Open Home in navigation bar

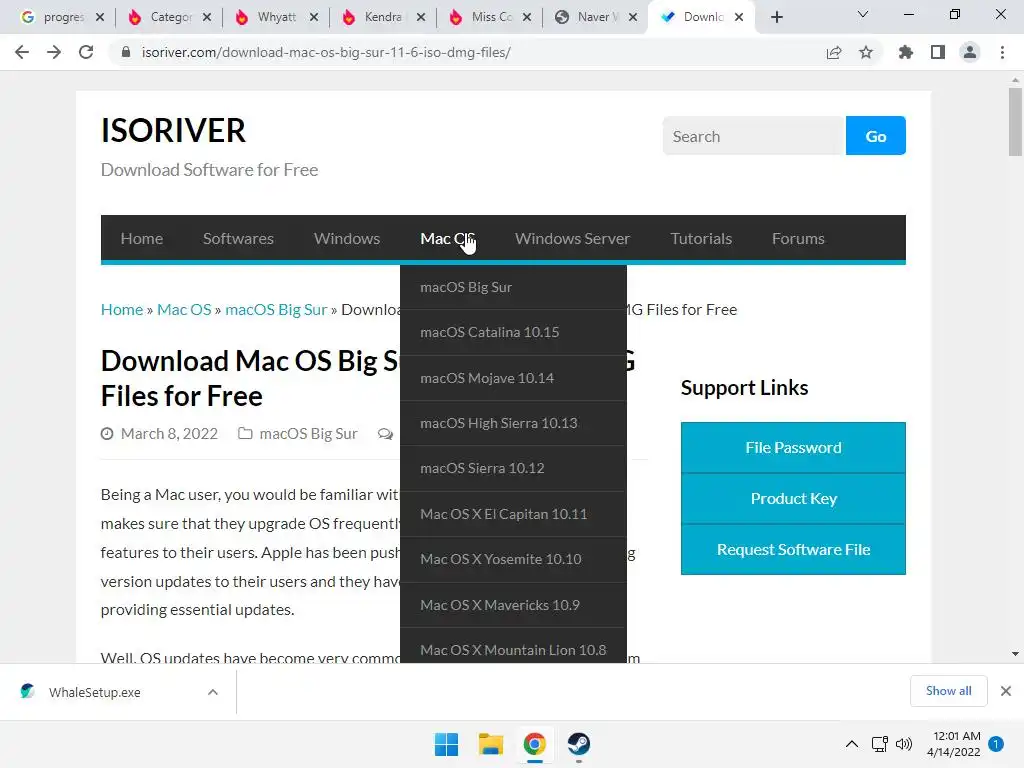pos(142,238)
